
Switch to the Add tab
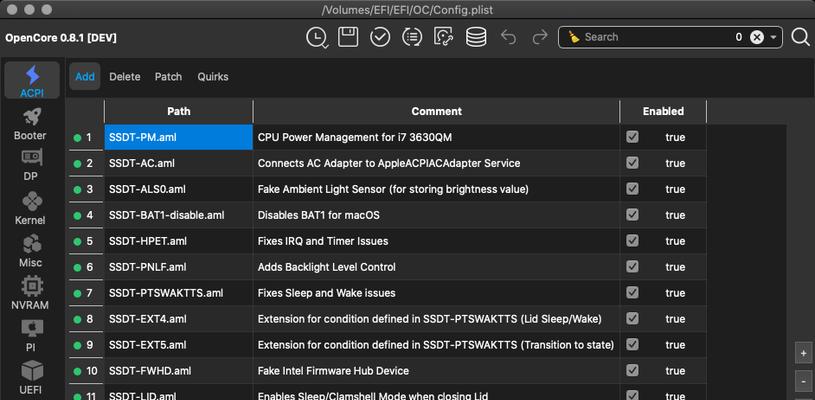click(x=85, y=76)
